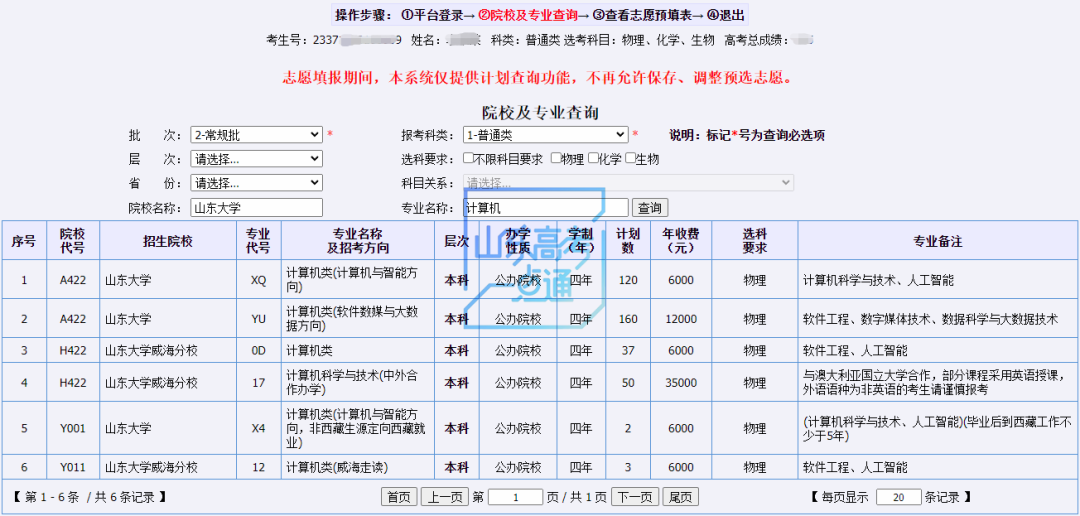Tick the 物理 subject checkbox
This screenshot has height=516, width=1080.
tap(556, 159)
